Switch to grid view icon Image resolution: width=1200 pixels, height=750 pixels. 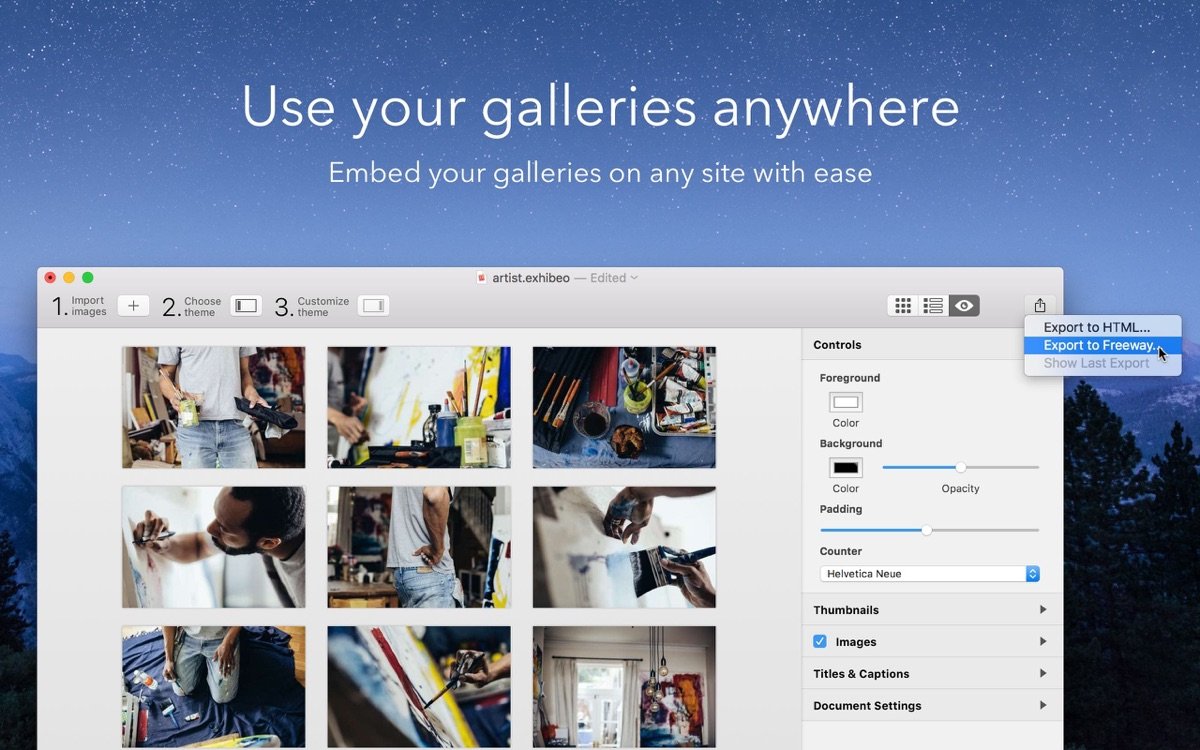click(x=903, y=306)
